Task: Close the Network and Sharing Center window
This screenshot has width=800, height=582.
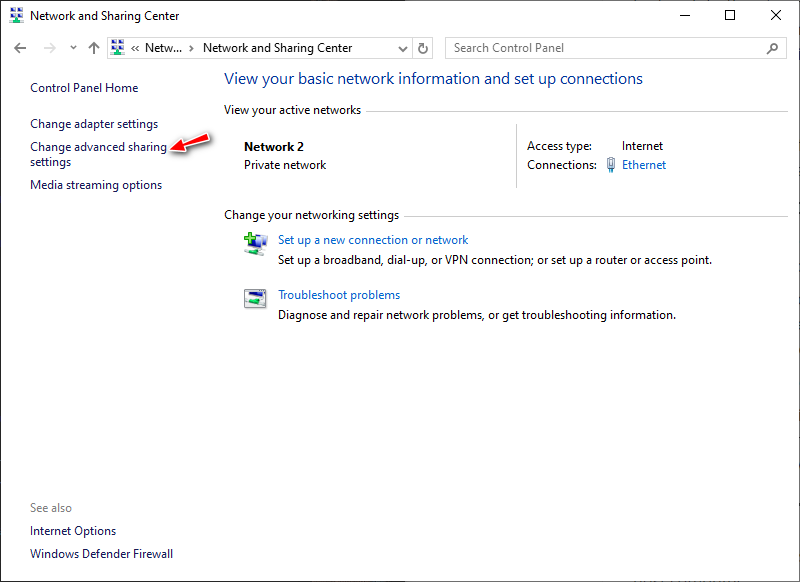Action: click(776, 15)
